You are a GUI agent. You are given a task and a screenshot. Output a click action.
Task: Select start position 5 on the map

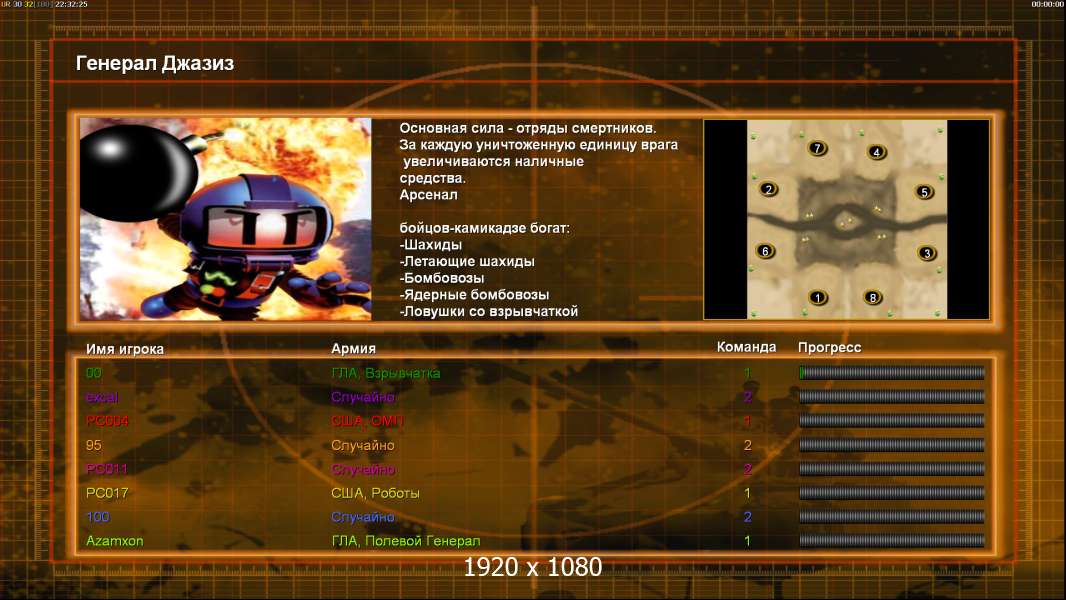point(924,192)
